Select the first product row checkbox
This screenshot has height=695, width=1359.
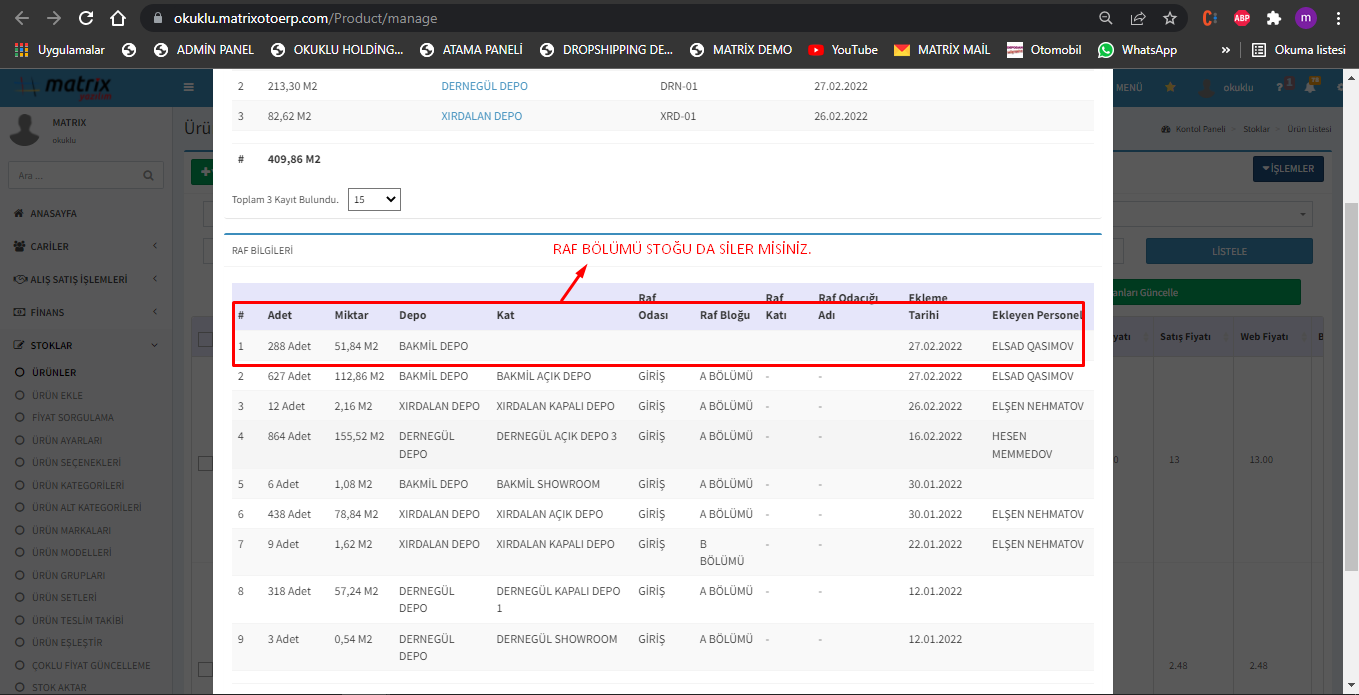click(x=204, y=463)
